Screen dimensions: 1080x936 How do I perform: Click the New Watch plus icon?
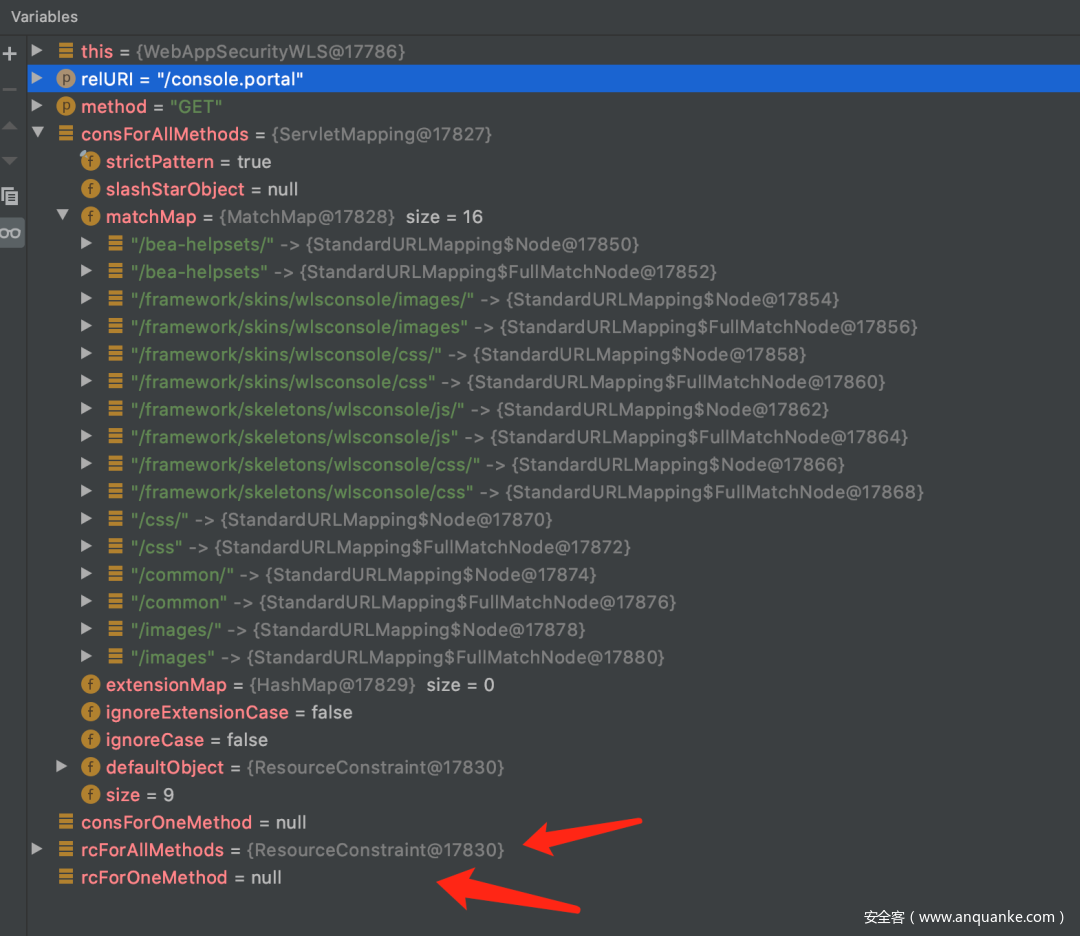tap(10, 53)
